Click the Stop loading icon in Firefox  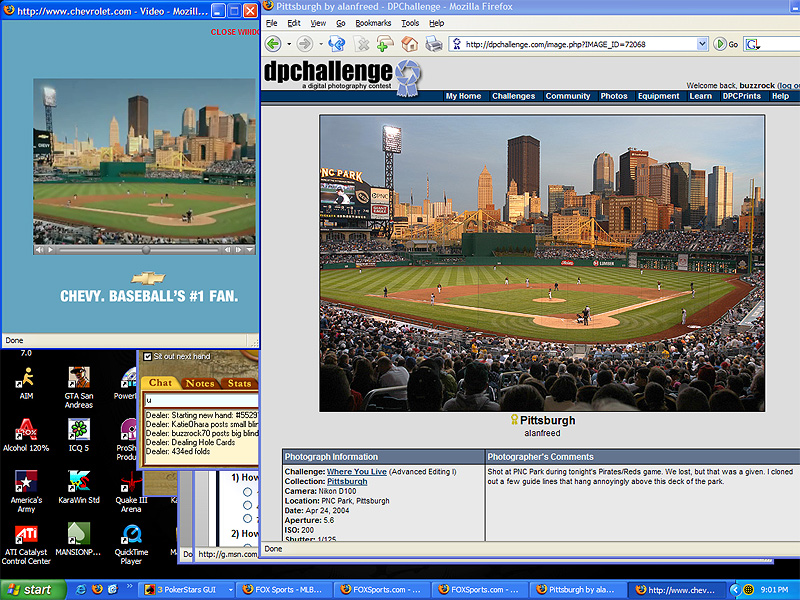tap(362, 44)
